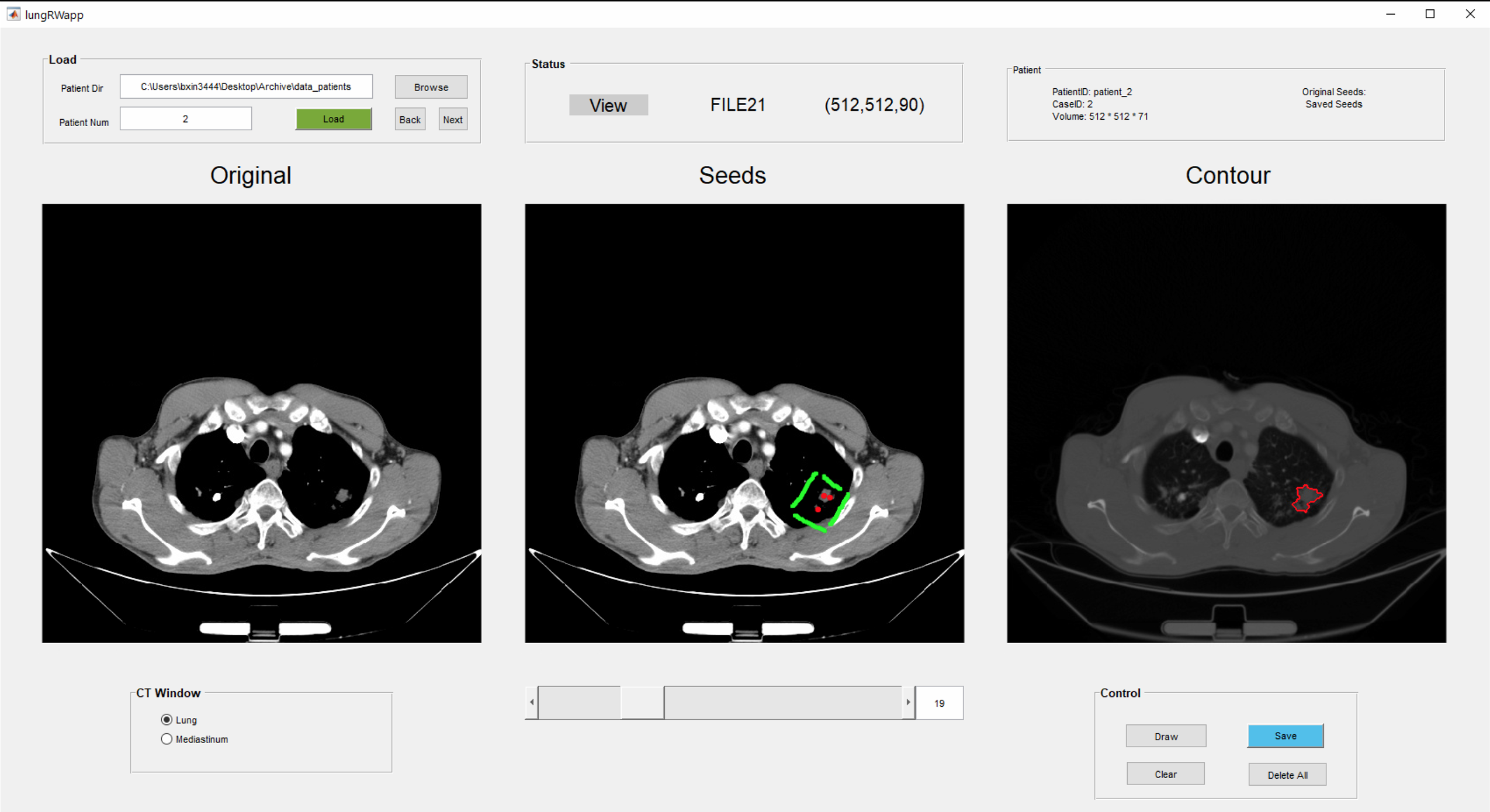Delete all saved contours with Delete All

pos(1287,774)
